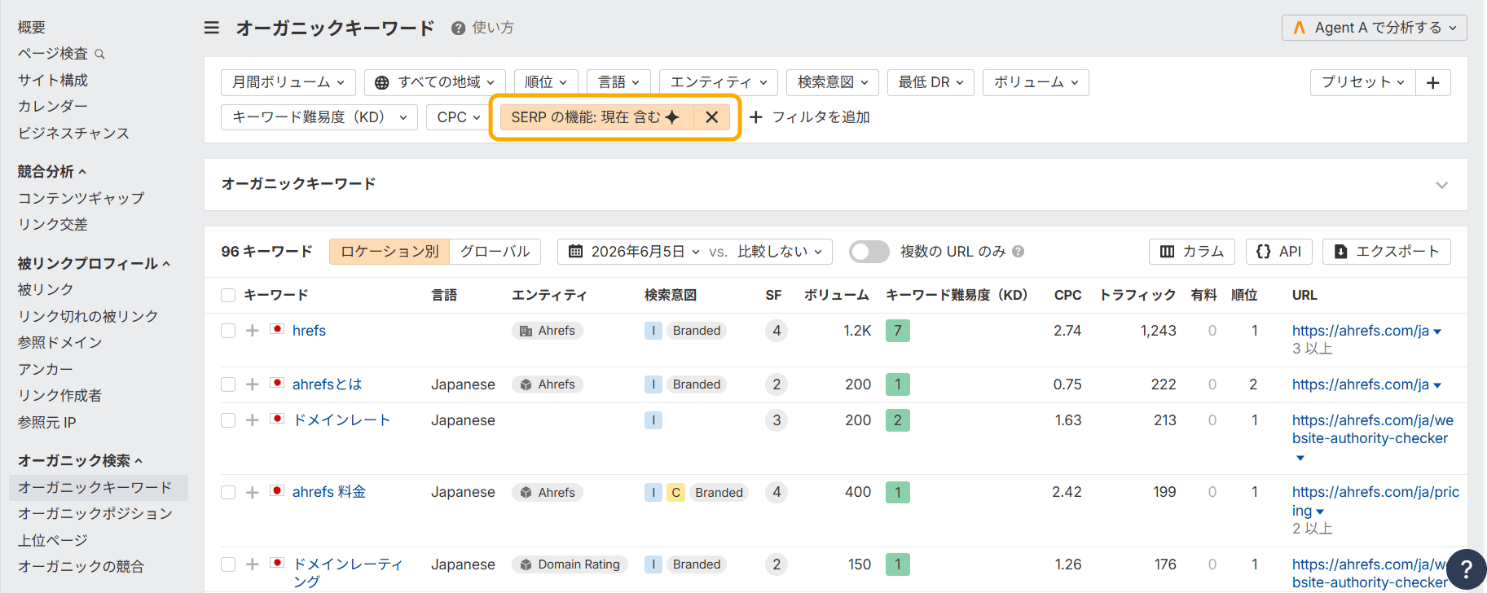The image size is (1487, 593).
Task: Edit the SERP の機能 filter chip
Action: point(596,117)
